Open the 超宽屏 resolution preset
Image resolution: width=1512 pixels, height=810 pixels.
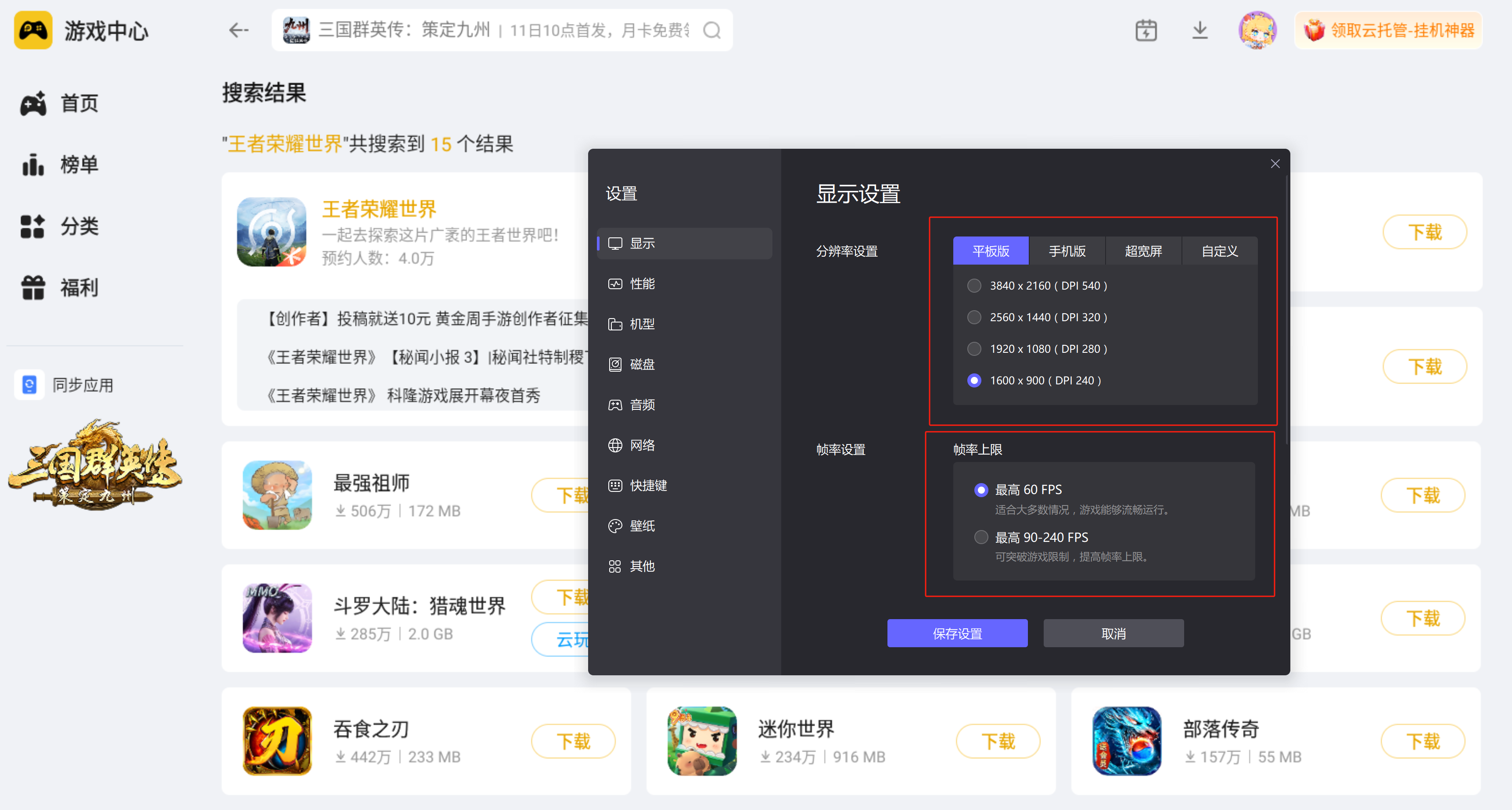[1143, 251]
